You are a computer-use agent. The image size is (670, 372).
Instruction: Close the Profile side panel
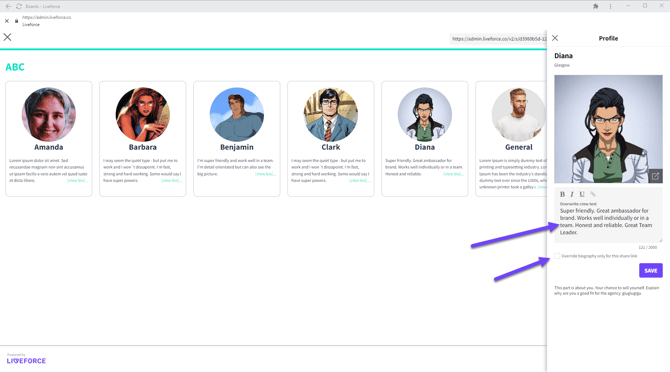pos(555,38)
